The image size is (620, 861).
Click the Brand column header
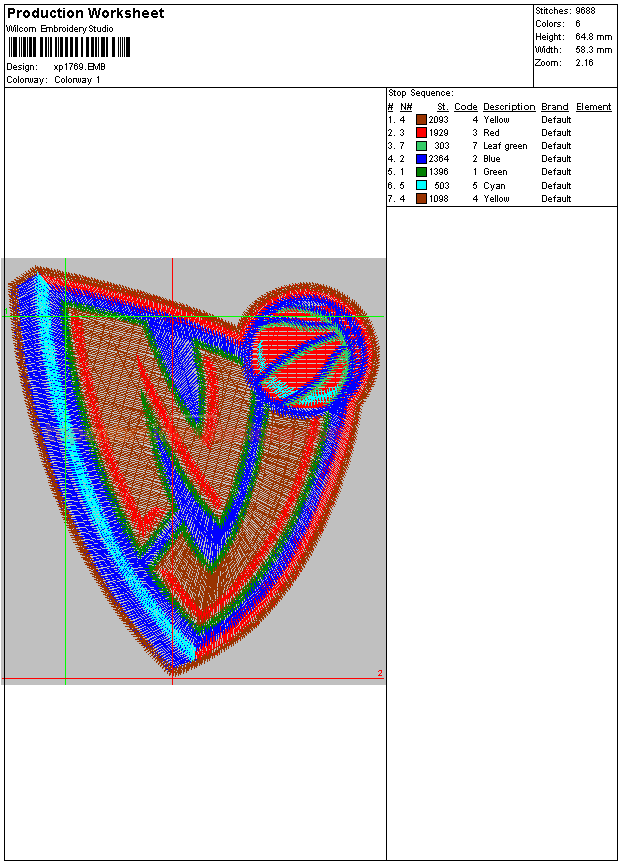click(555, 107)
